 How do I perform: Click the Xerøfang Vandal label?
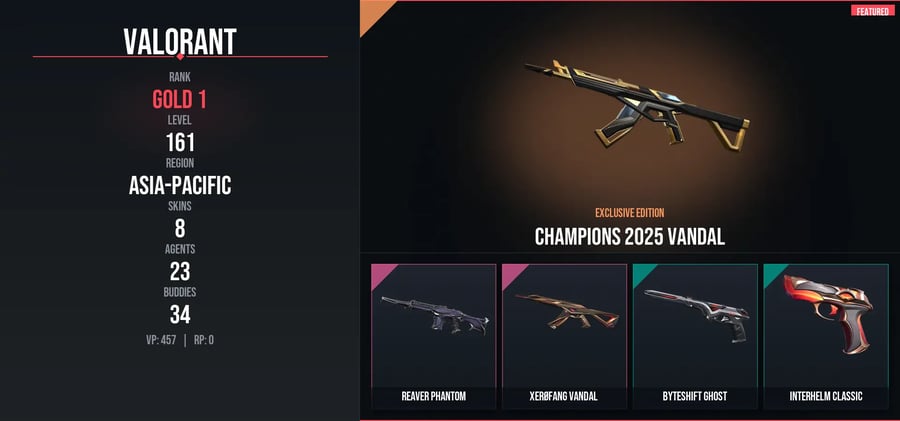(x=564, y=396)
